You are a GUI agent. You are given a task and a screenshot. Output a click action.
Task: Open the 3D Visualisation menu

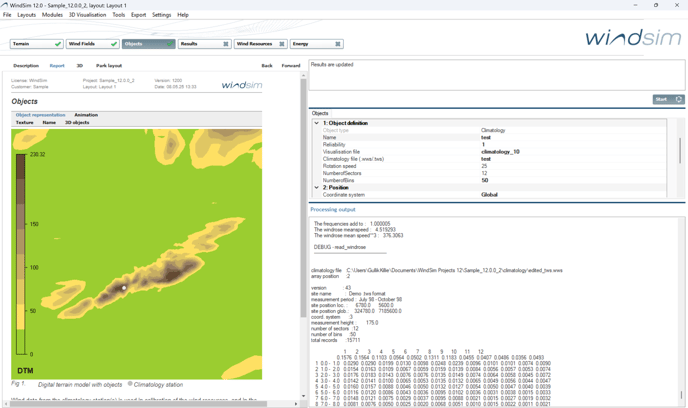tap(87, 15)
